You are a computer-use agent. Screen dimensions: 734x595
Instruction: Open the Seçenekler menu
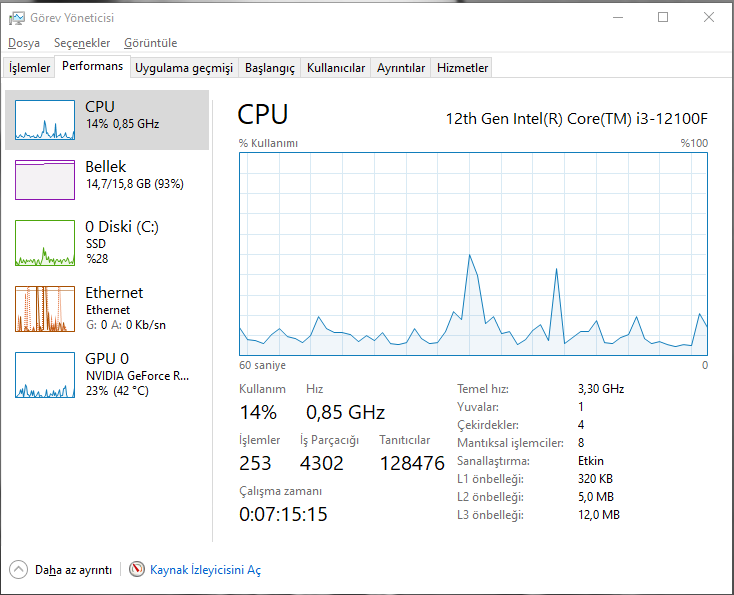[82, 43]
